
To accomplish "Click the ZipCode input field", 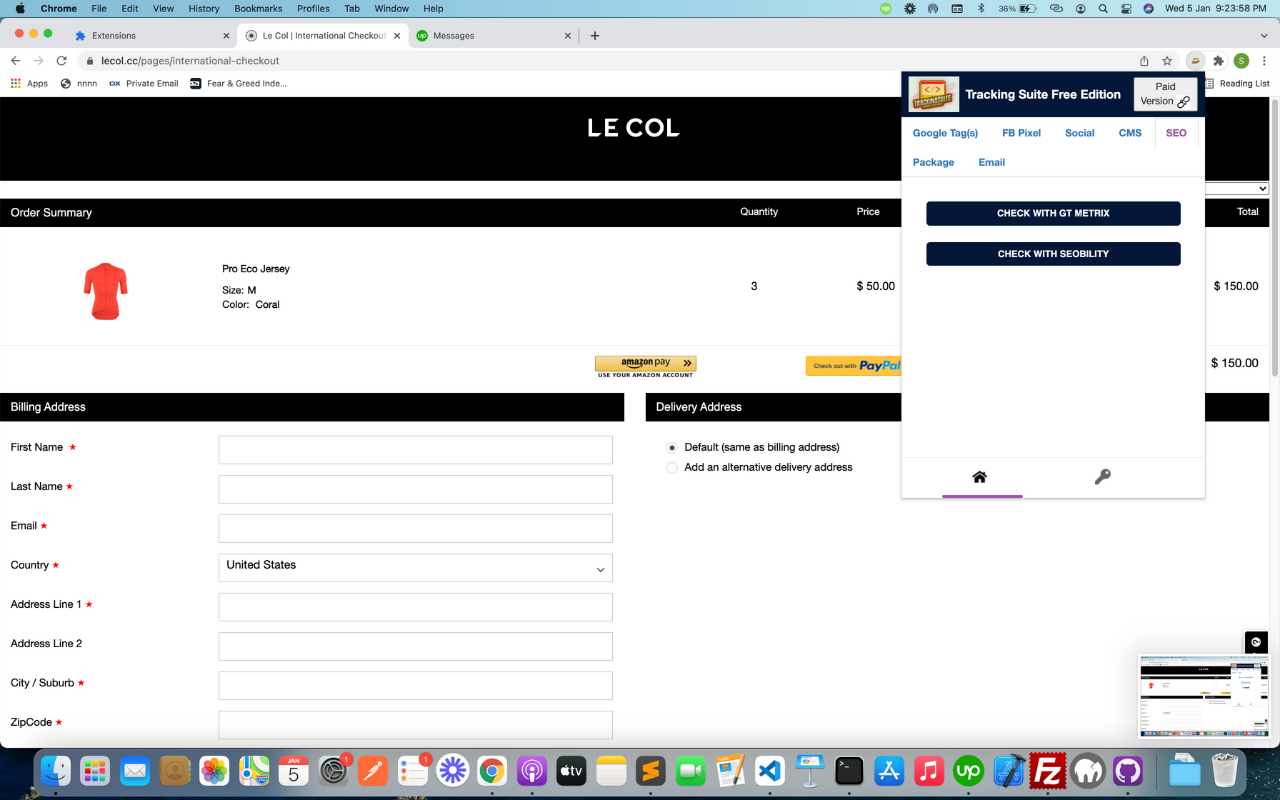I will 415,725.
